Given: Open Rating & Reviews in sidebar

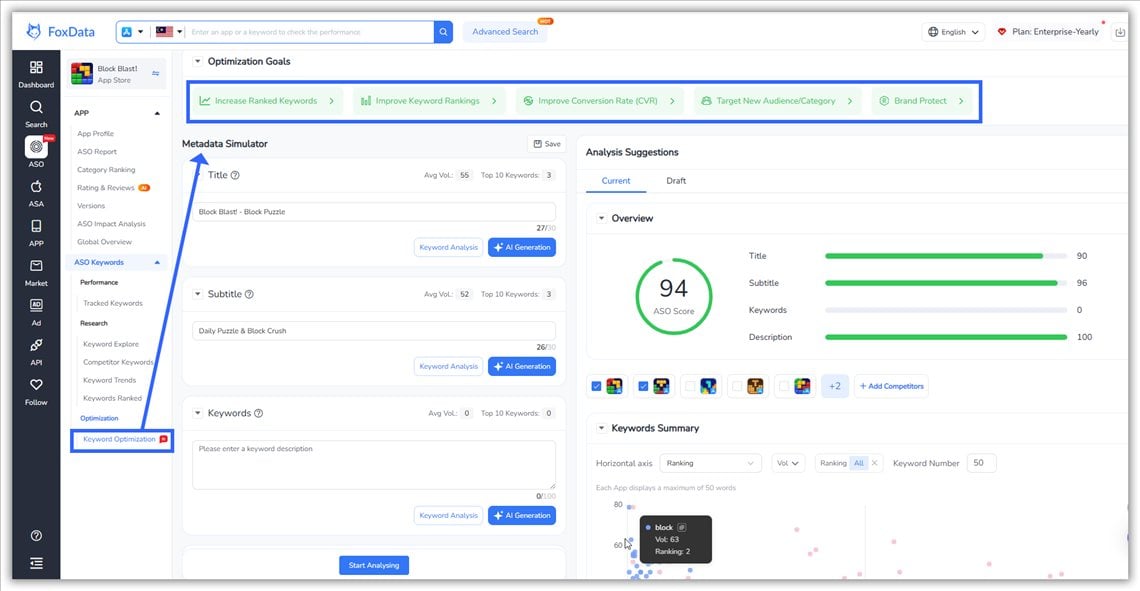Looking at the screenshot, I should click(x=106, y=188).
